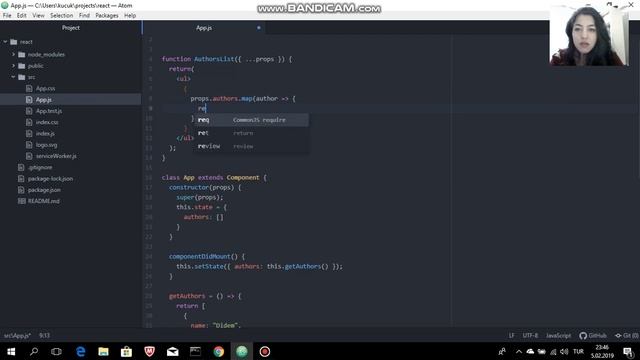Click the public folder icon

[22, 66]
